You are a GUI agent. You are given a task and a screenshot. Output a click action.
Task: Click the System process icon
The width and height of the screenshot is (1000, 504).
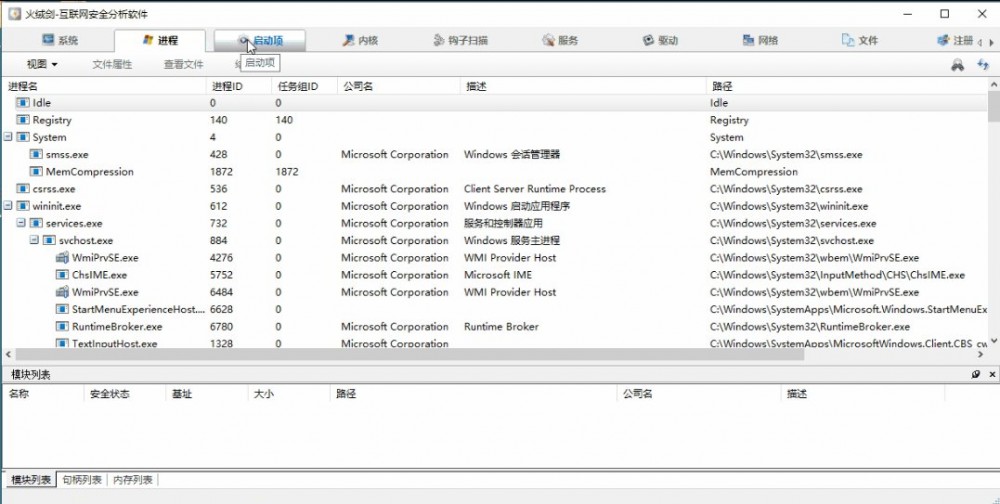pos(23,137)
